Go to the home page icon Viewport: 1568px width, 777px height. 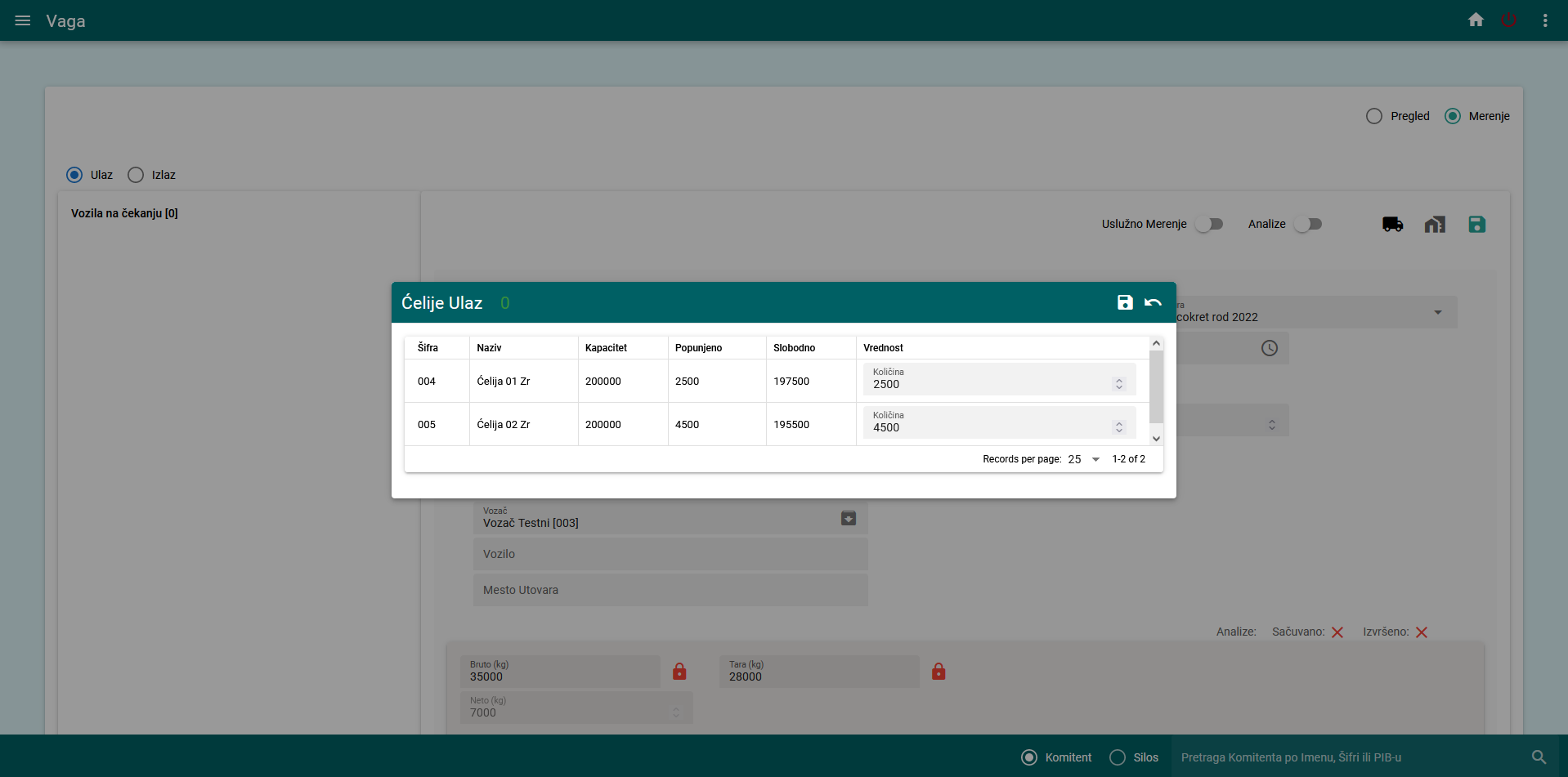[1476, 20]
